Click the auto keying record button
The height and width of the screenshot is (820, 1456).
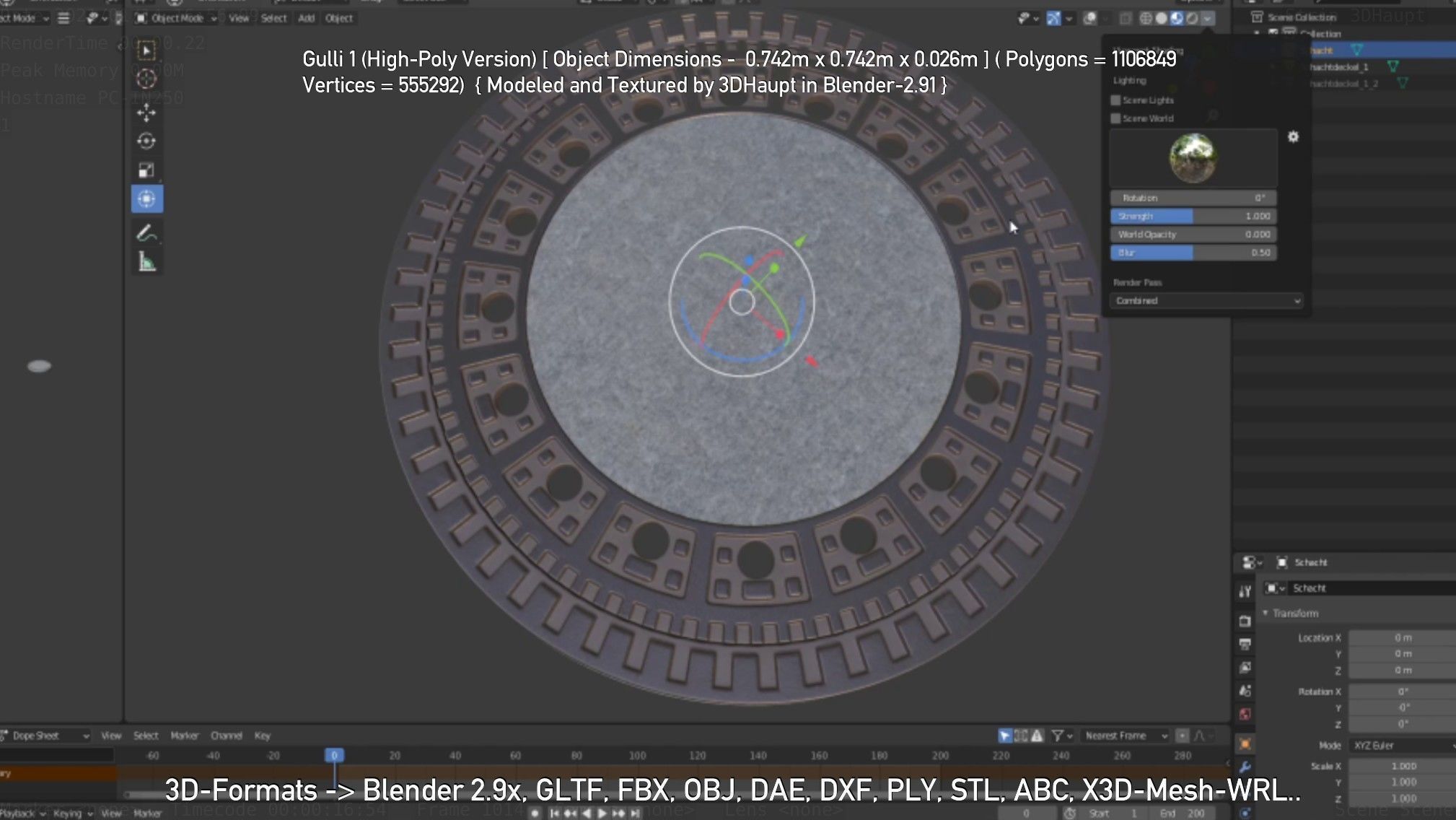[x=535, y=813]
